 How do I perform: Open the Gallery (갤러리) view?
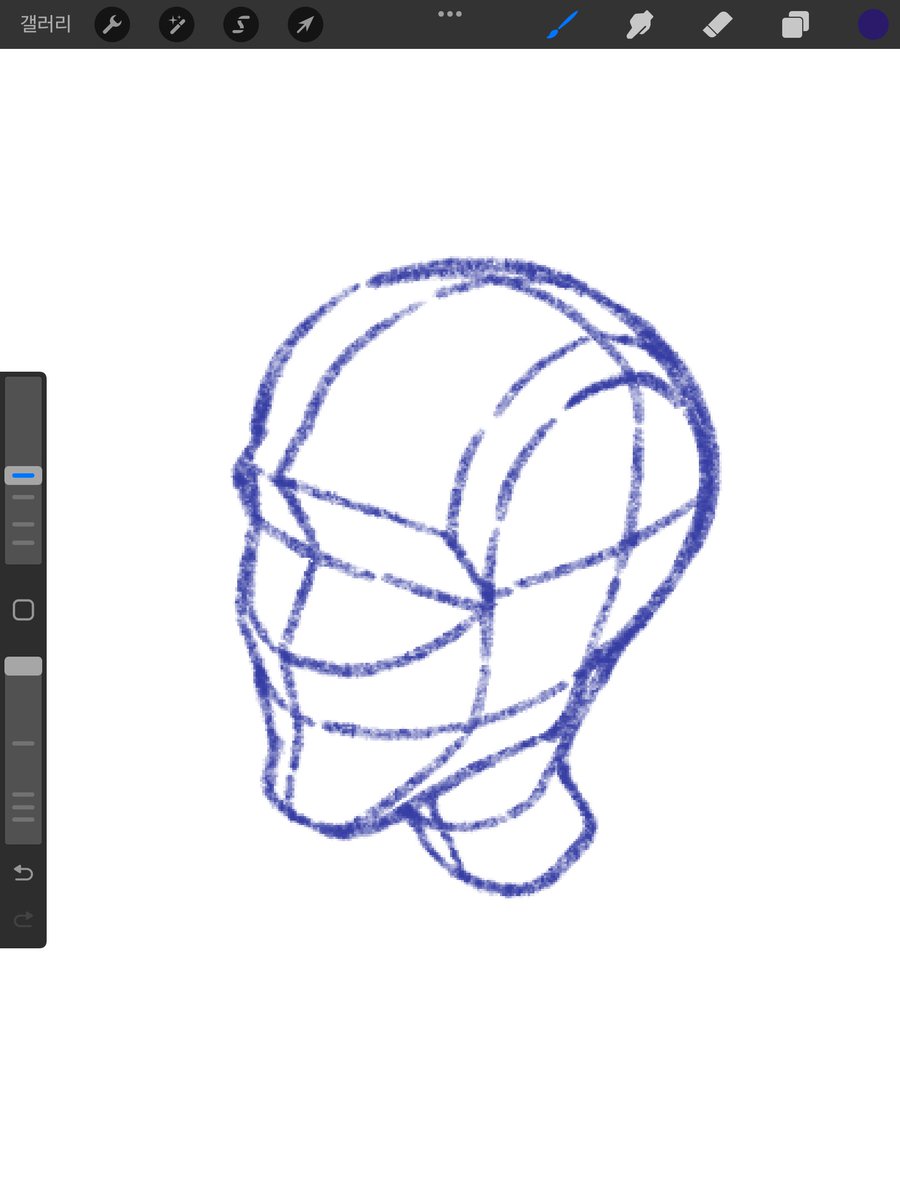[x=46, y=24]
